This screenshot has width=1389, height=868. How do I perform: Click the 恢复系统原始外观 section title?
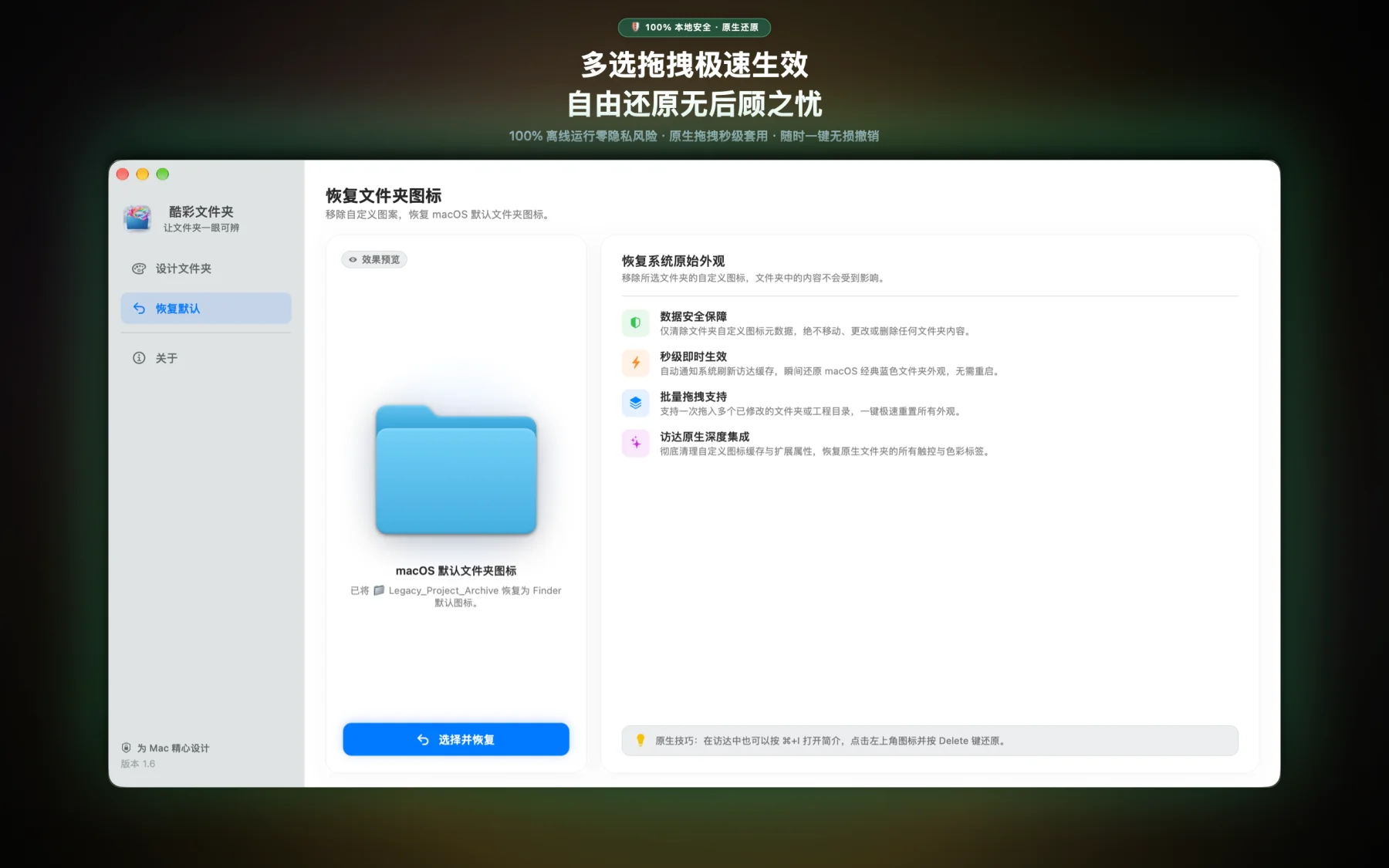pyautogui.click(x=674, y=261)
